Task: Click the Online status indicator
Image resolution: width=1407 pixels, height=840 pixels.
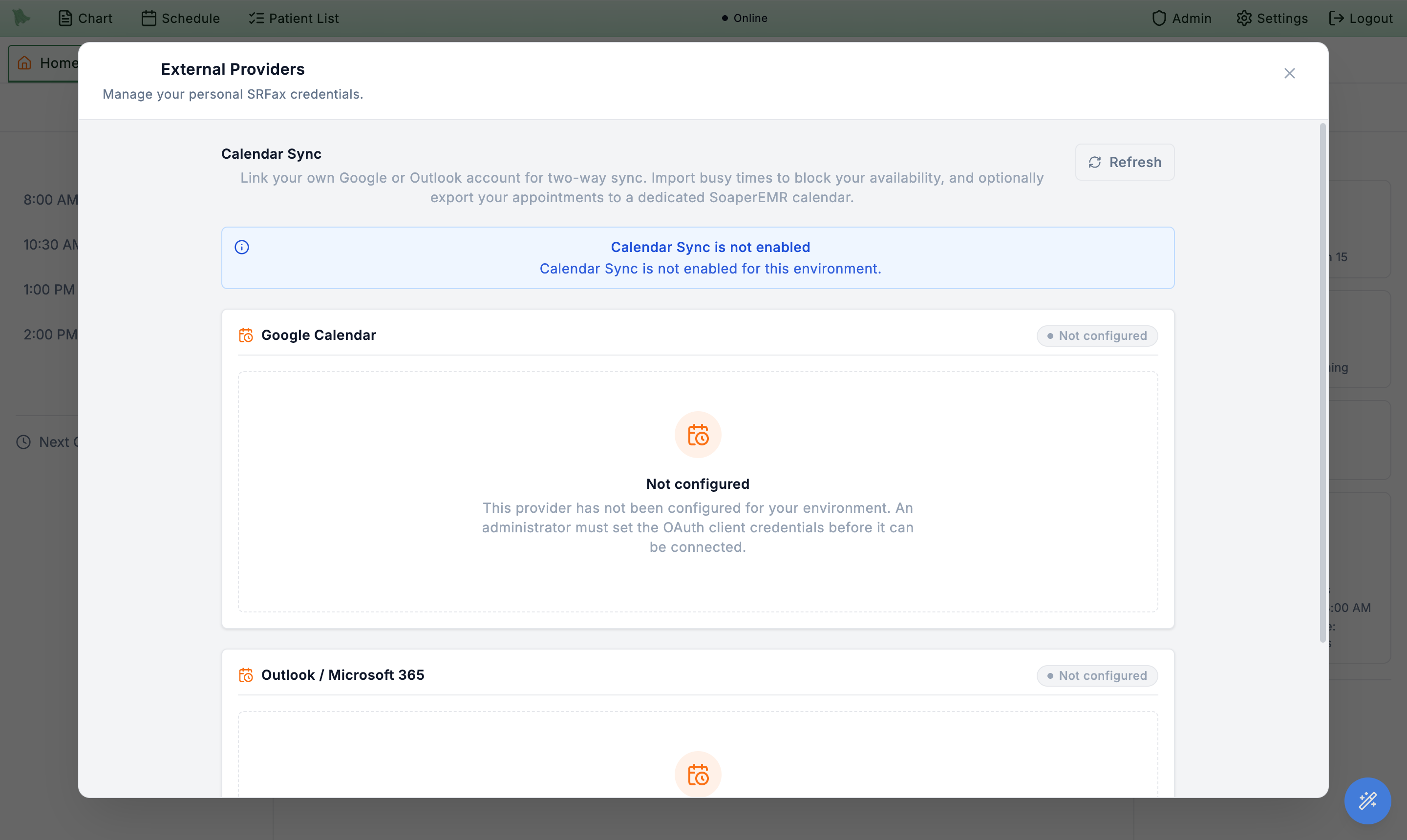Action: pos(745,18)
